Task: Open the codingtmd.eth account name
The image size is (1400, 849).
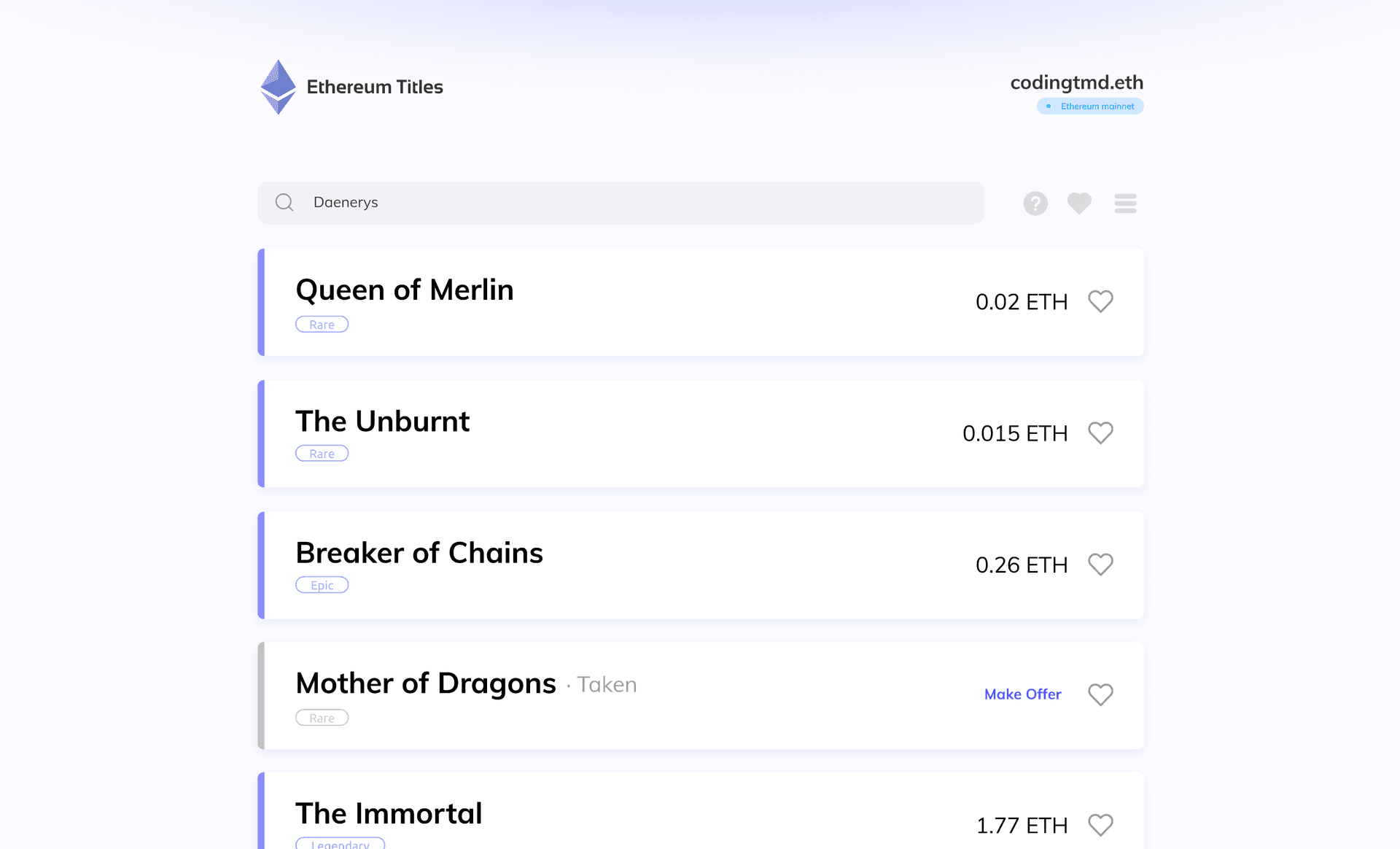Action: pyautogui.click(x=1076, y=82)
